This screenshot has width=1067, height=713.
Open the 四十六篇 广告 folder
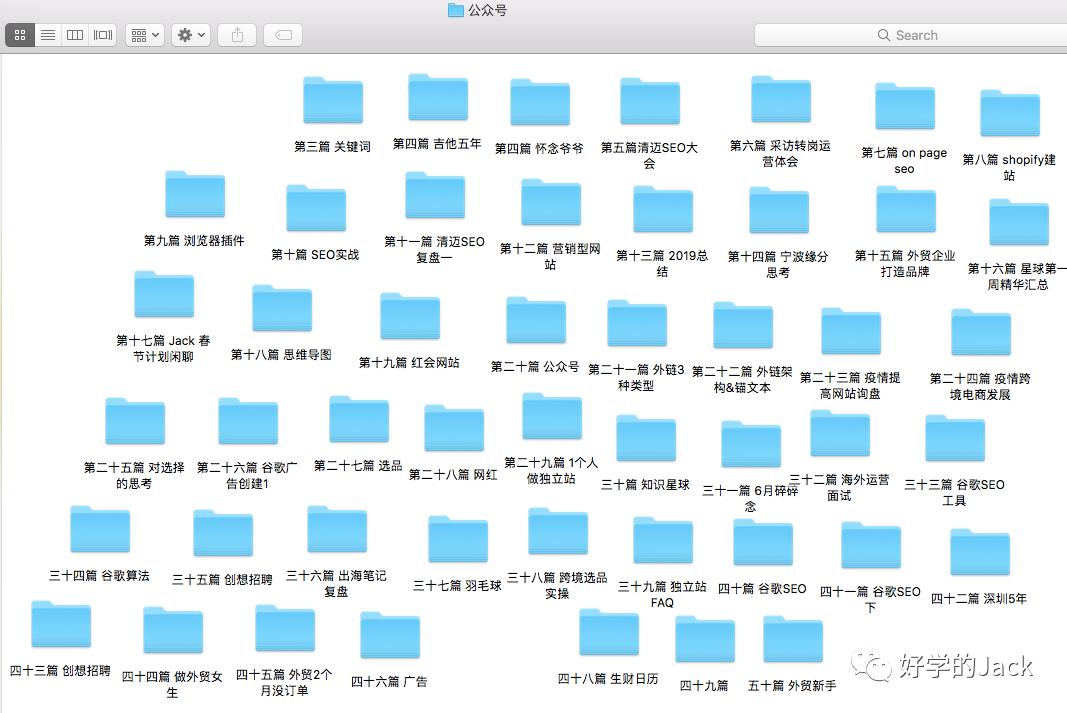tap(389, 633)
